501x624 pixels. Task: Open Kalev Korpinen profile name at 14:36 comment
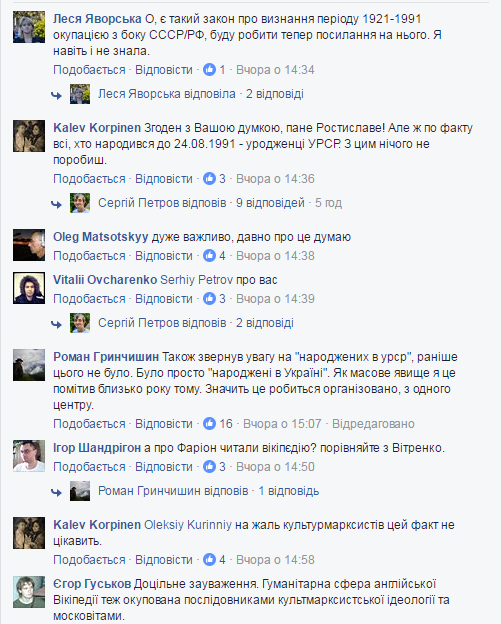pyautogui.click(x=97, y=128)
